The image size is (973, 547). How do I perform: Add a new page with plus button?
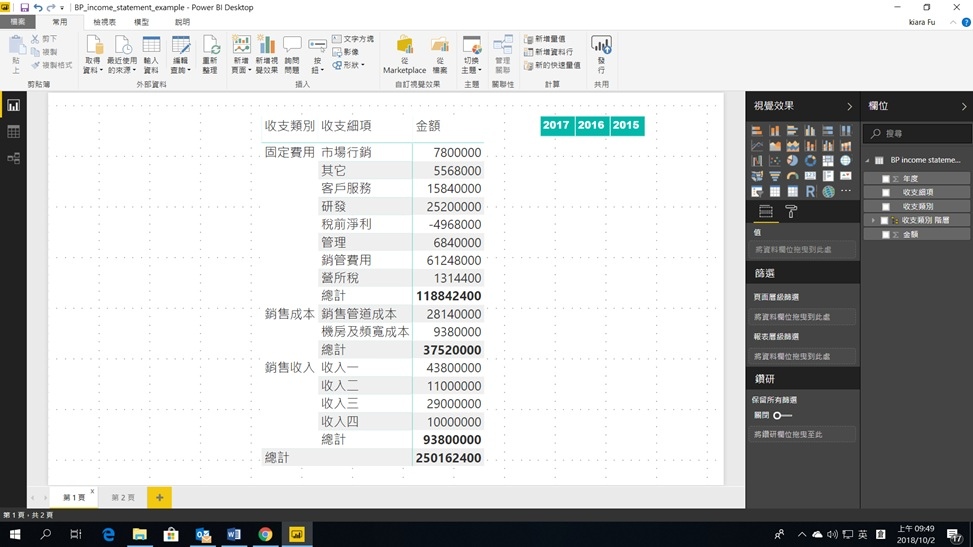(x=159, y=497)
